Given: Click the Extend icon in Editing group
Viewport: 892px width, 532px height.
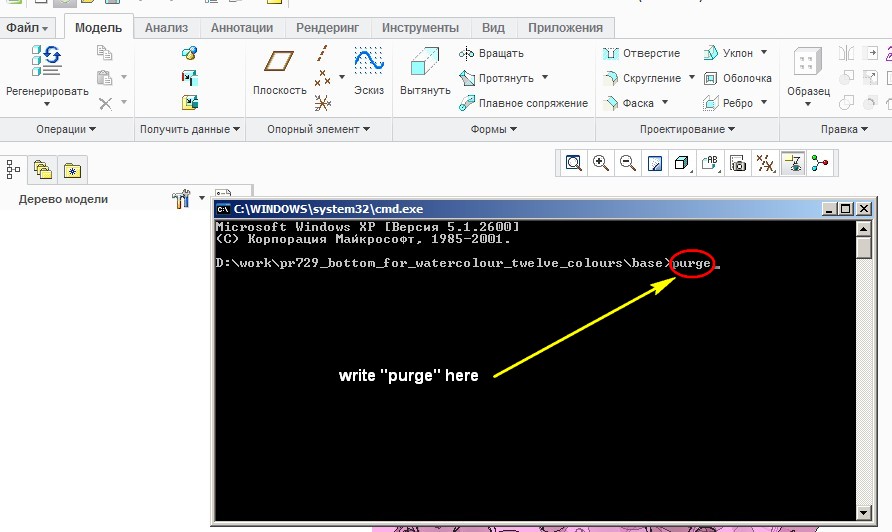Looking at the screenshot, I should tap(870, 53).
